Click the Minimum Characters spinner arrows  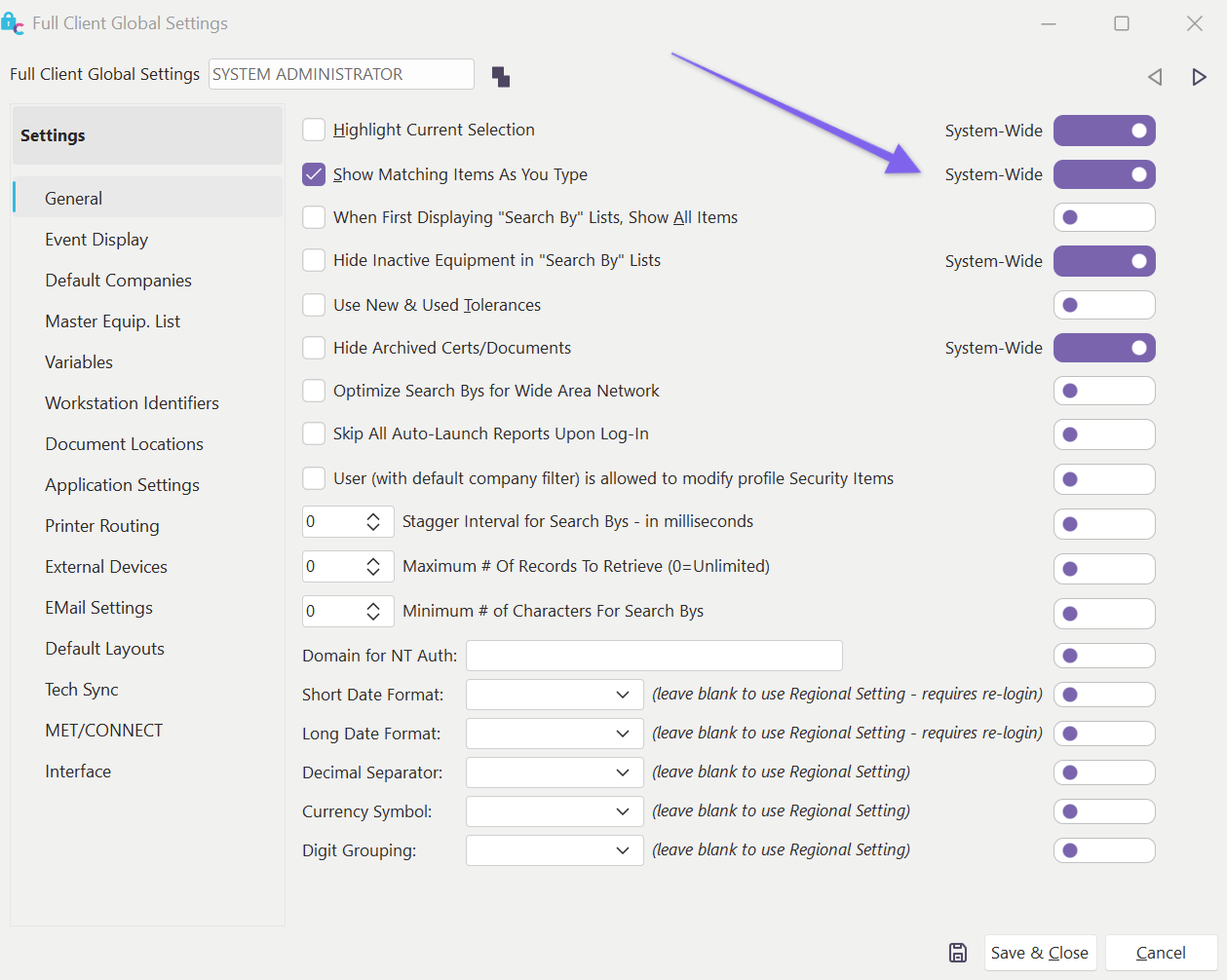pos(373,612)
